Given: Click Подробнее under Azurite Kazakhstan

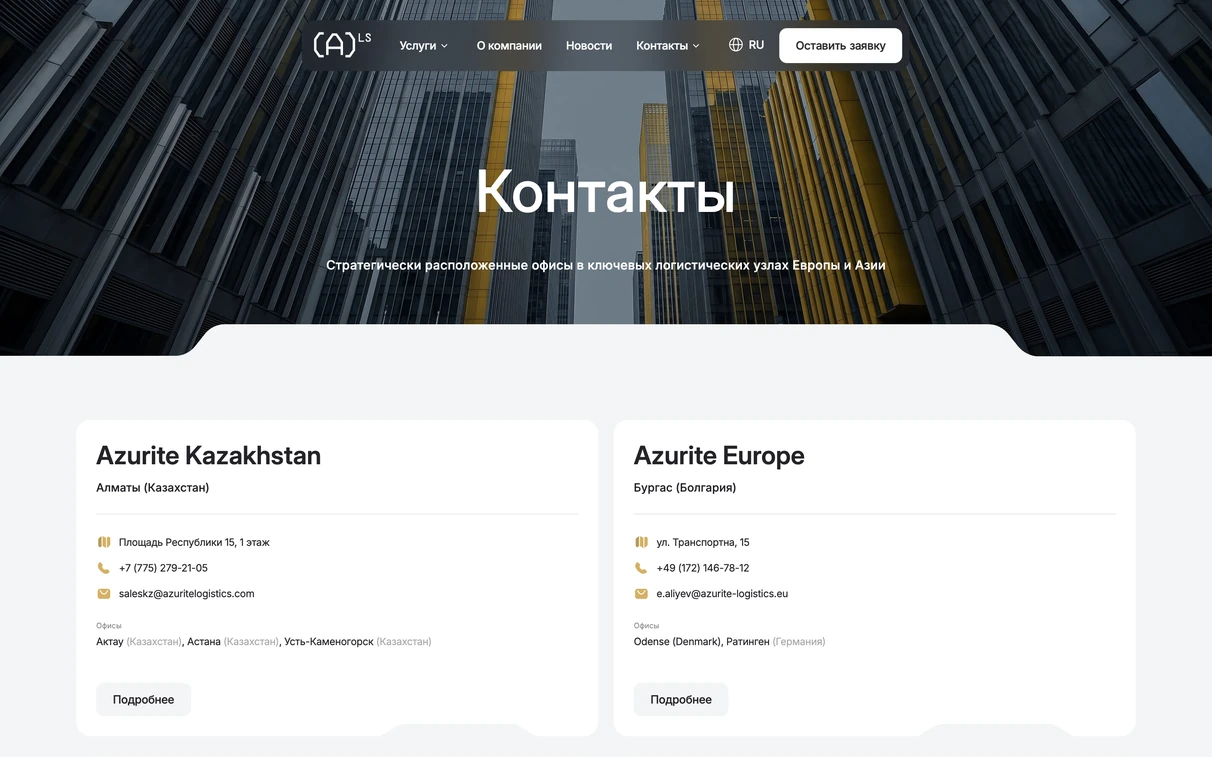Looking at the screenshot, I should pos(143,700).
